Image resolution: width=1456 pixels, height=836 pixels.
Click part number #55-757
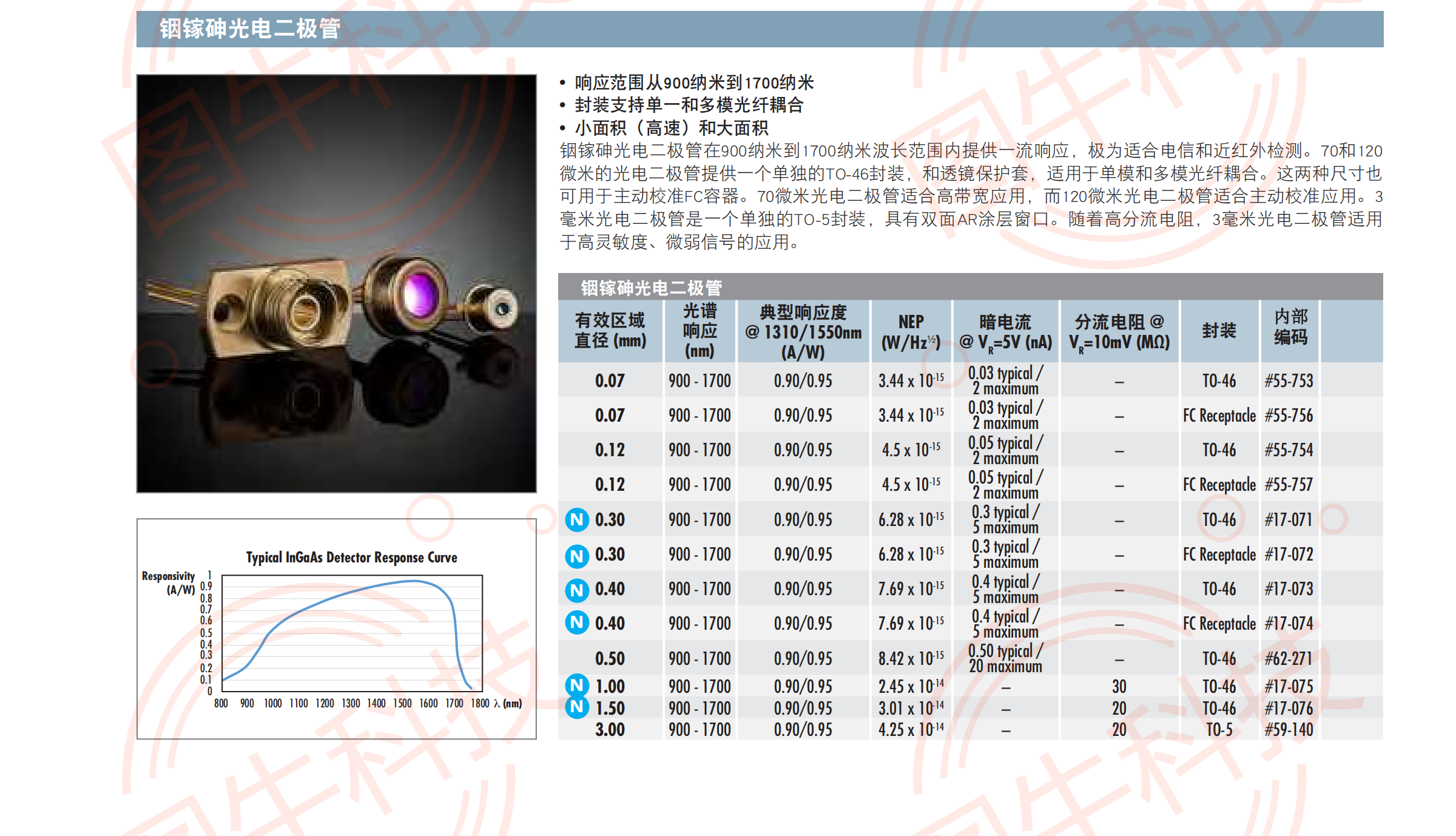click(x=1289, y=485)
